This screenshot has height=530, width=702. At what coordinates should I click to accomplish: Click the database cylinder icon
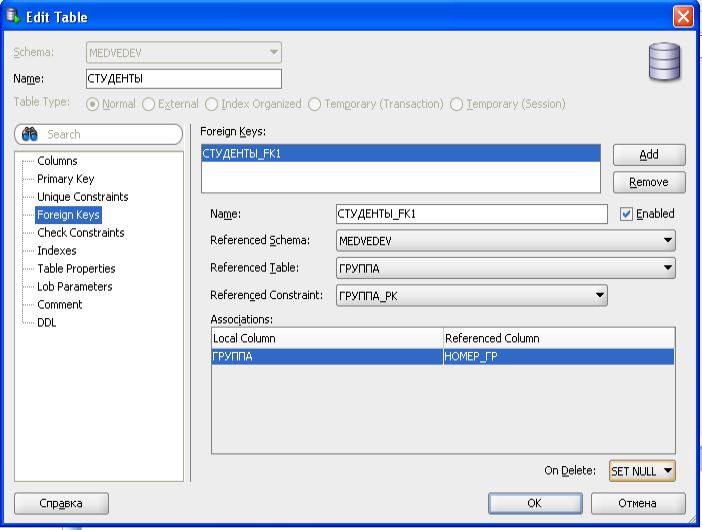click(665, 62)
